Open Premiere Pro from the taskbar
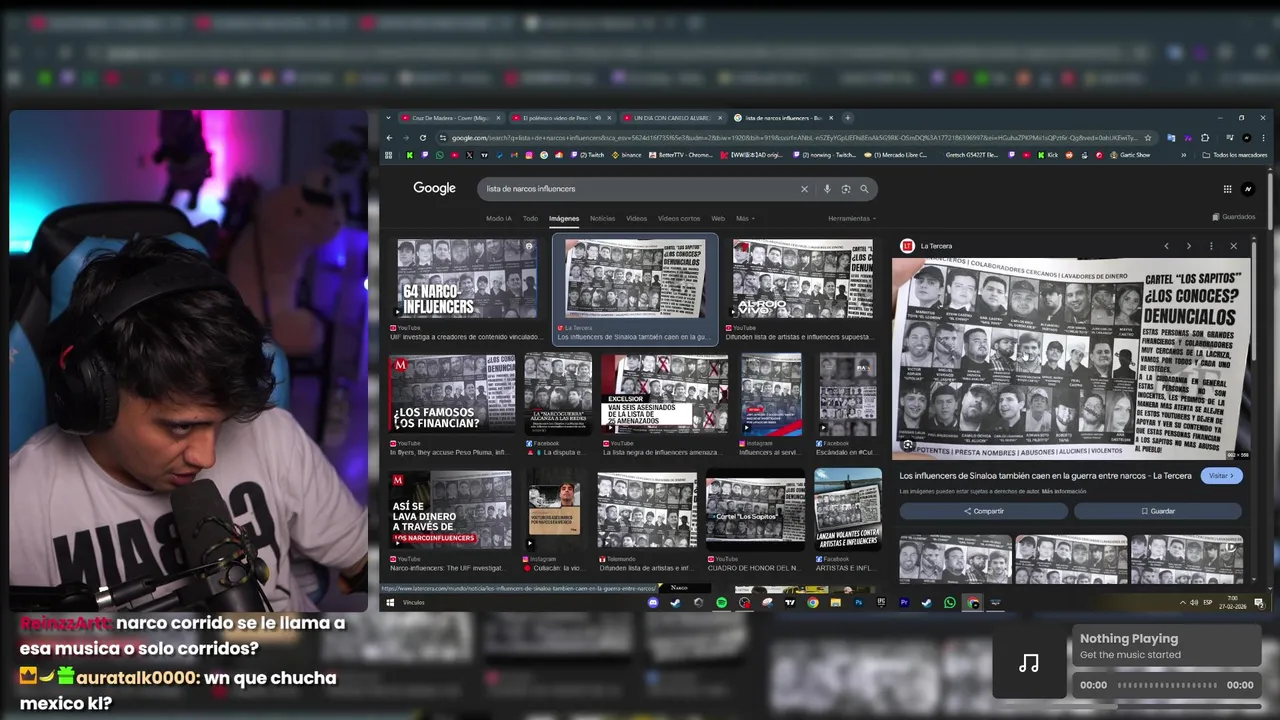 click(904, 602)
